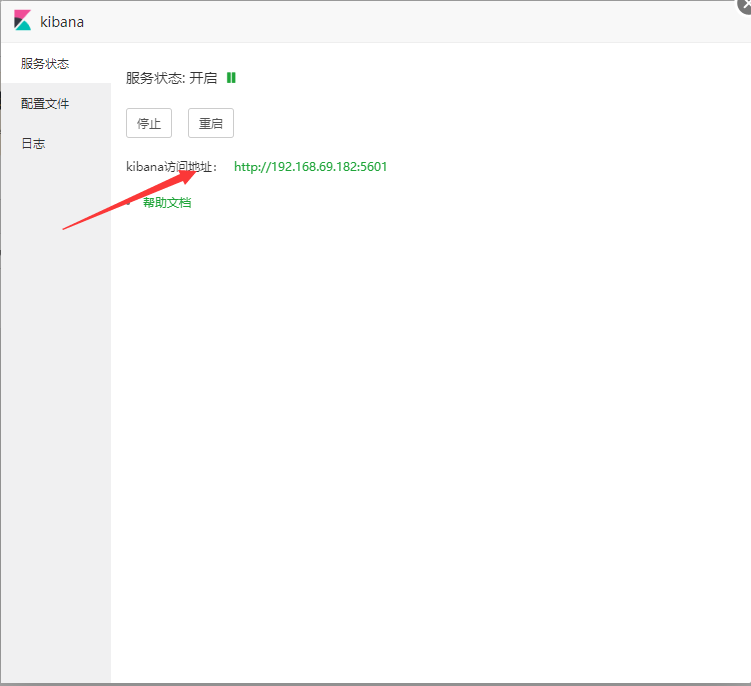Click the kibana title text in header
This screenshot has width=751, height=686.
62,22
